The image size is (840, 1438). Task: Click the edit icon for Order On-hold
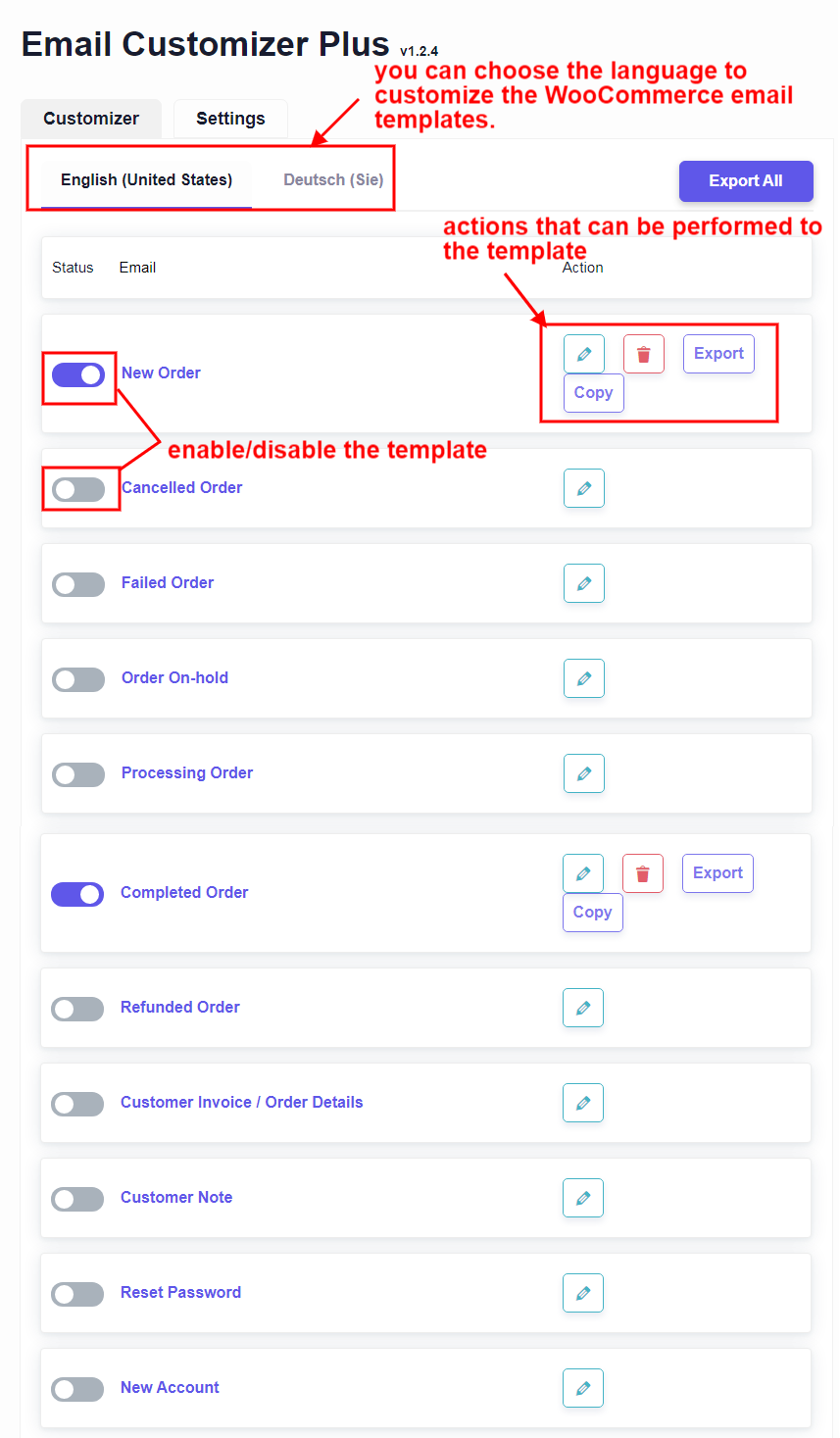583,677
